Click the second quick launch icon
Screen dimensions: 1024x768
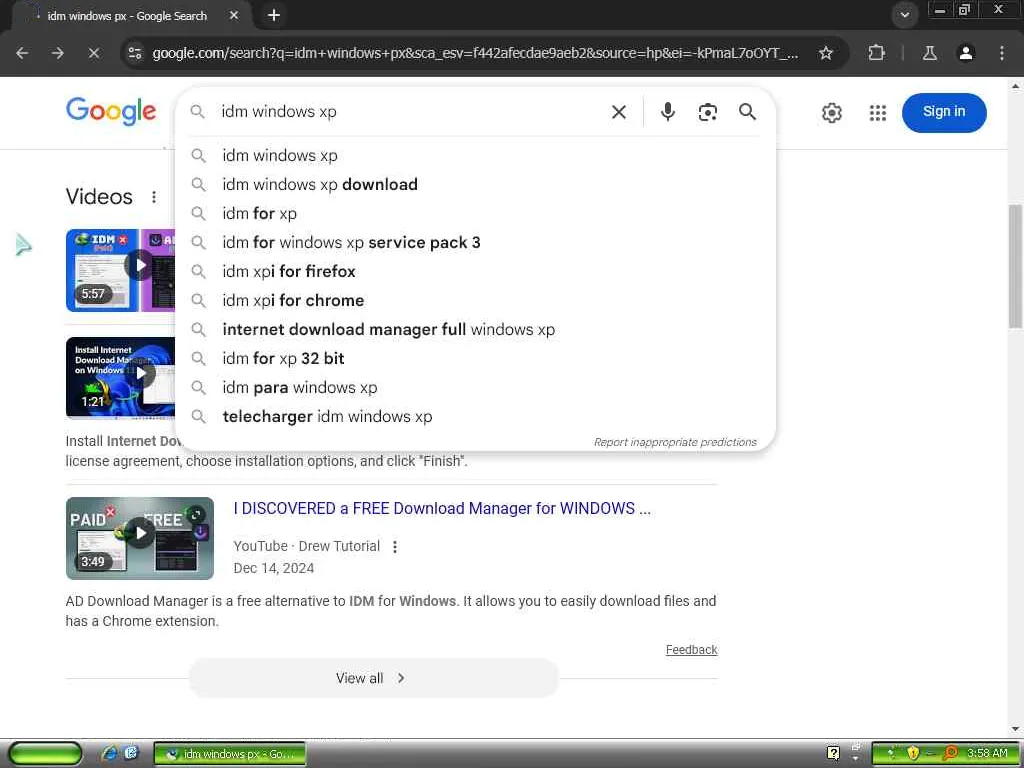(131, 754)
